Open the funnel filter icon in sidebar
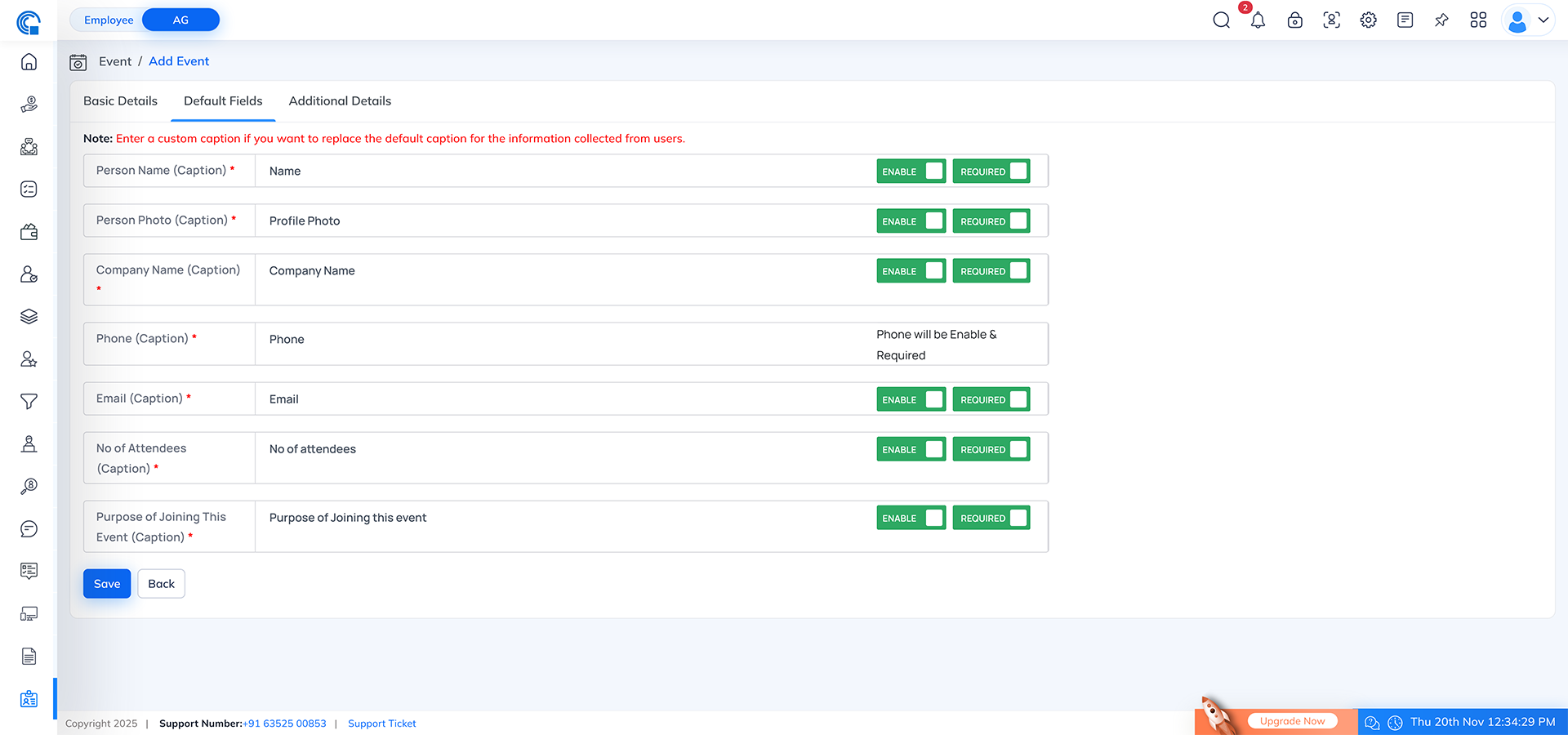 coord(29,401)
